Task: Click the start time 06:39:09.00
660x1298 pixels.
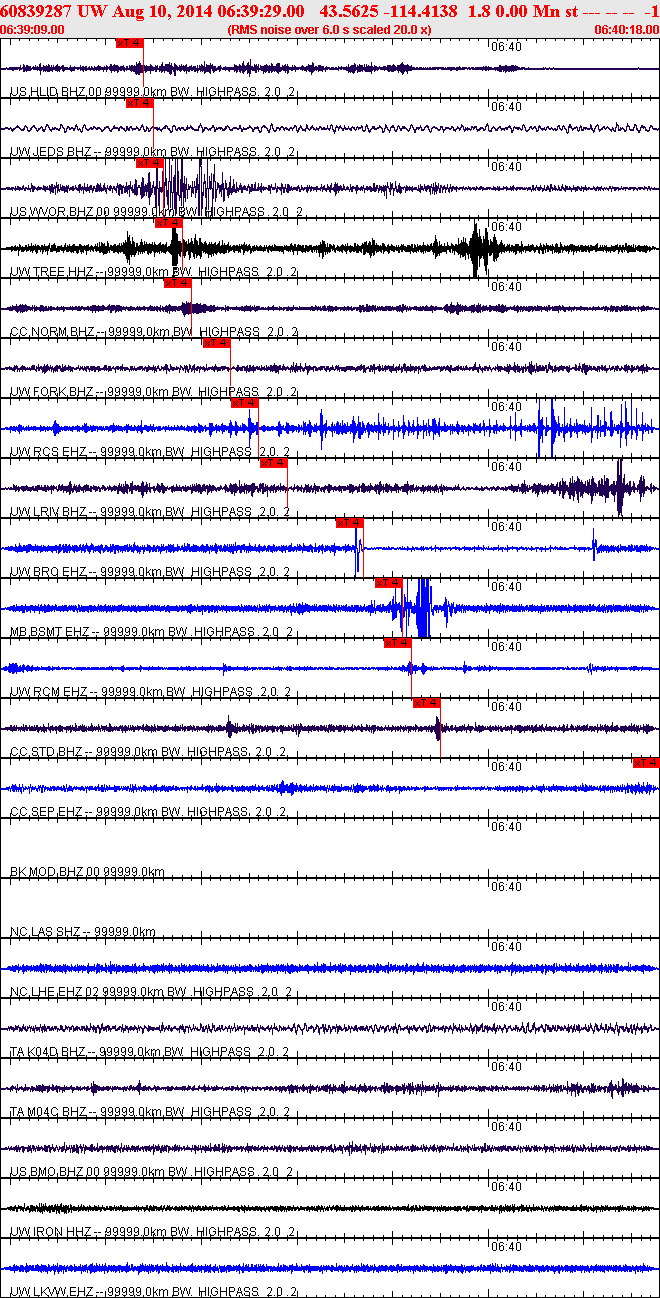Action: (x=32, y=30)
